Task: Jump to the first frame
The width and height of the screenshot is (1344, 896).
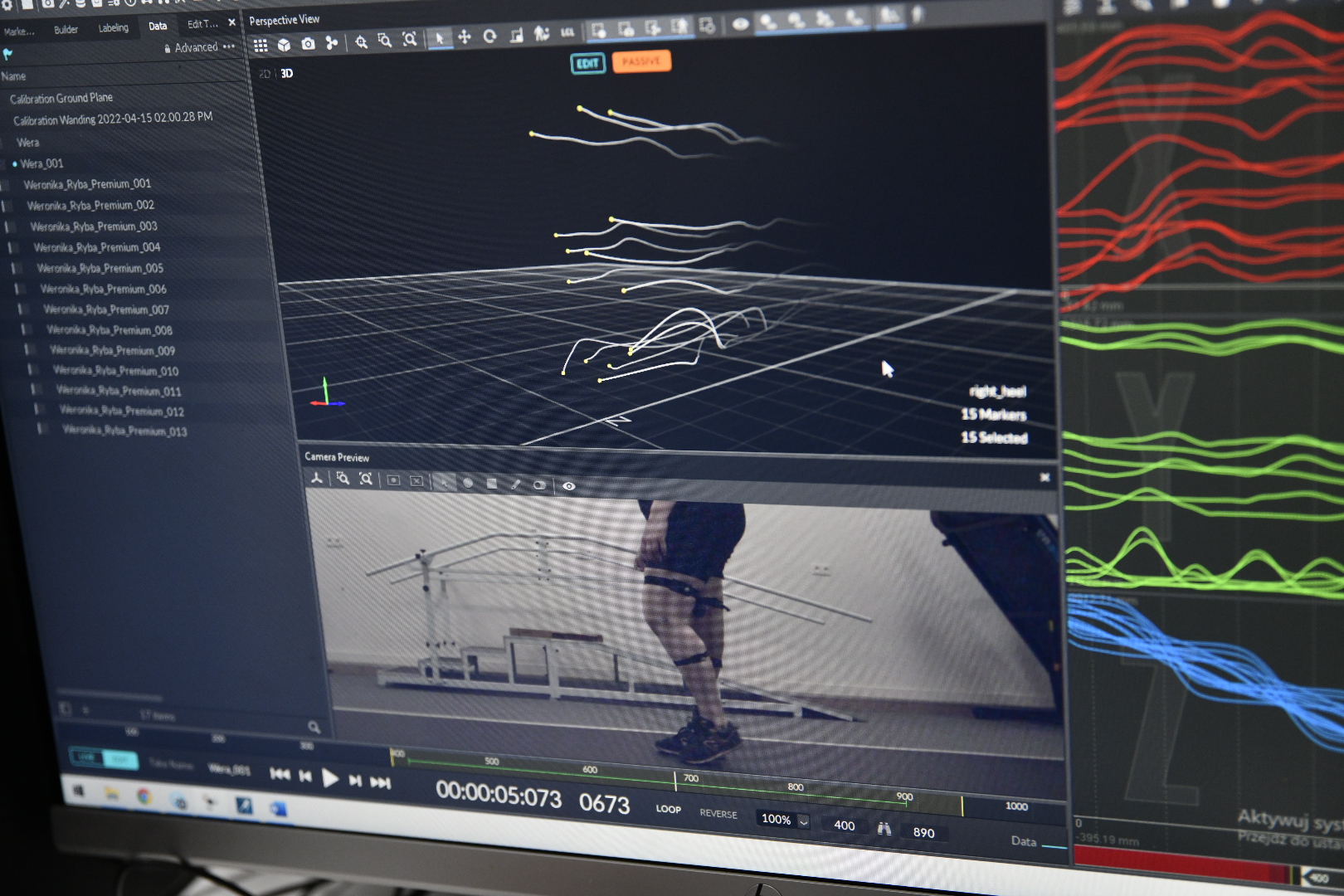Action: pos(280,775)
